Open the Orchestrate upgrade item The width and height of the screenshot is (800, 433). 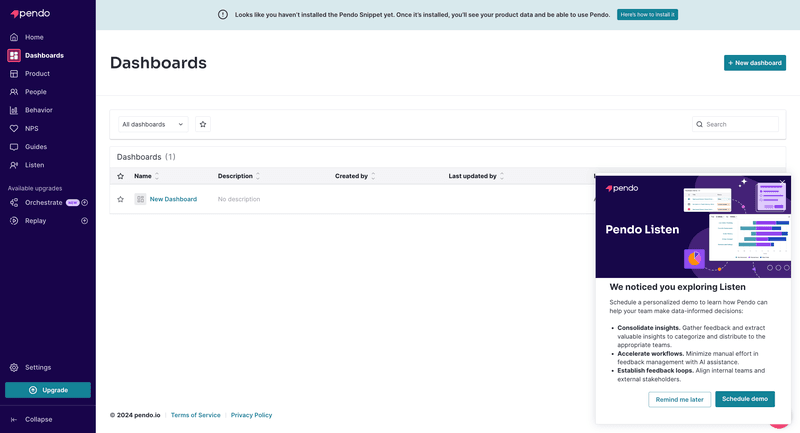click(x=43, y=202)
